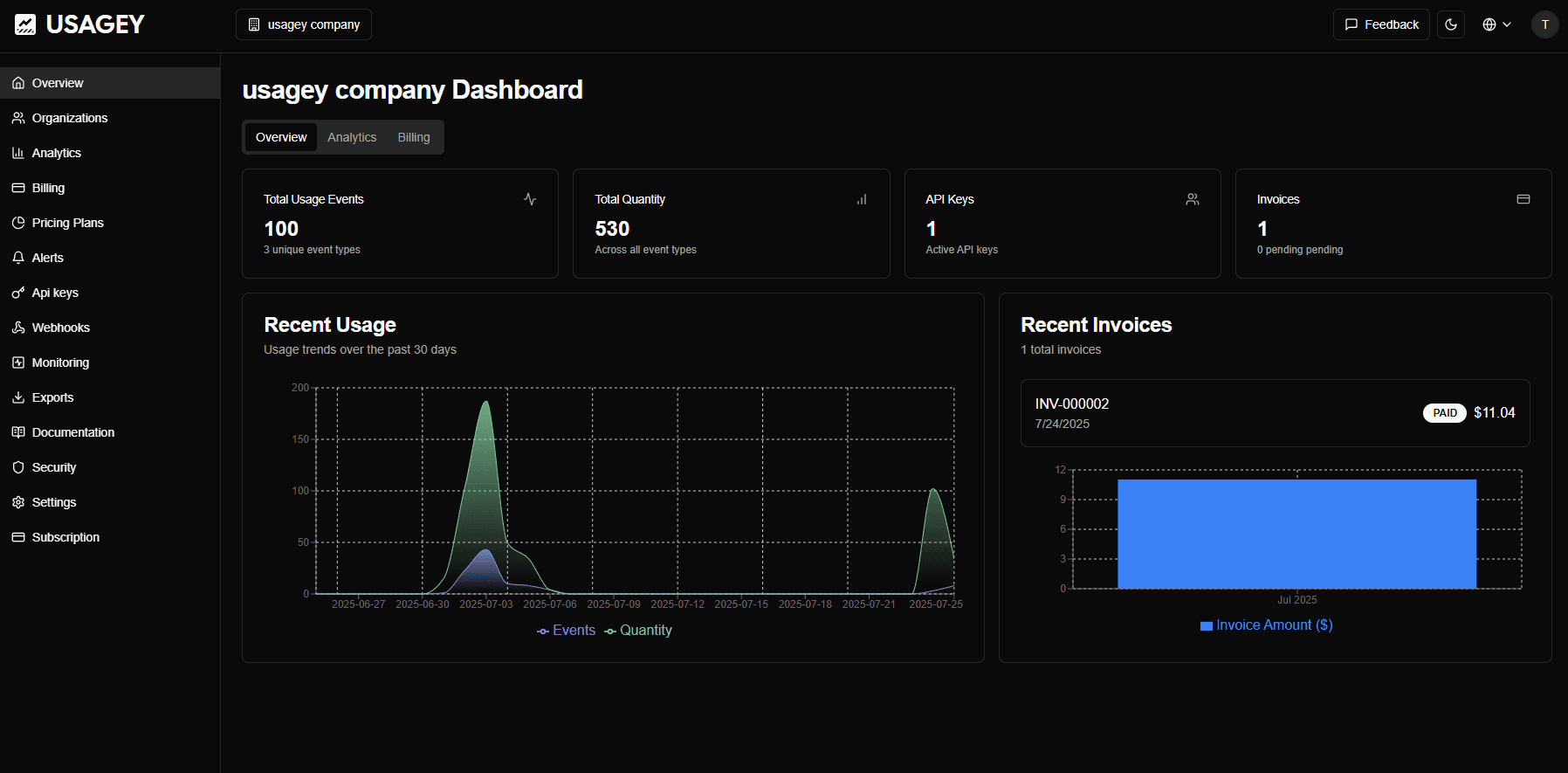Open Api keys page in sidebar
This screenshot has height=773, width=1568.
54,293
